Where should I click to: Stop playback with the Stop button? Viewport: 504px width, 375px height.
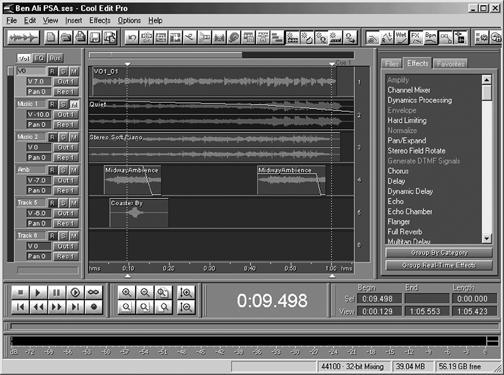[x=20, y=292]
